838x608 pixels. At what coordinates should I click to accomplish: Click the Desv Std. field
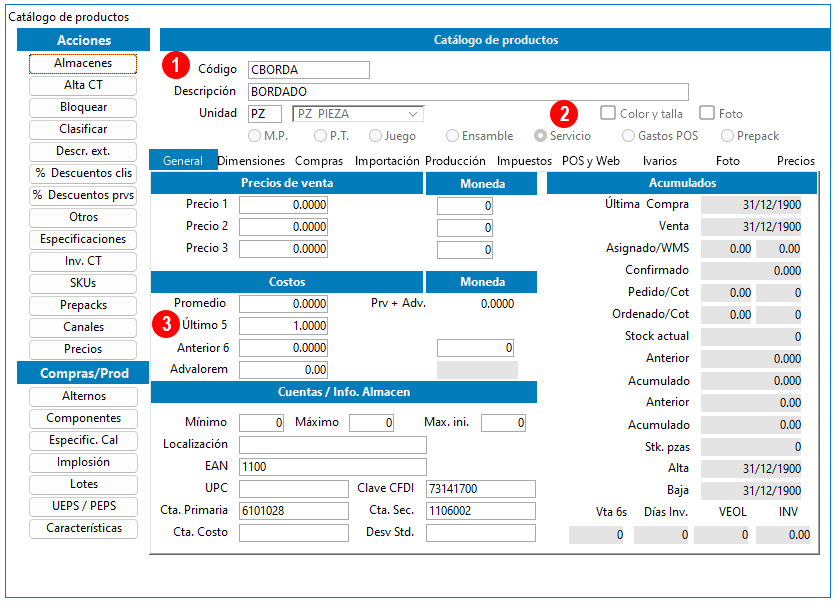click(481, 533)
